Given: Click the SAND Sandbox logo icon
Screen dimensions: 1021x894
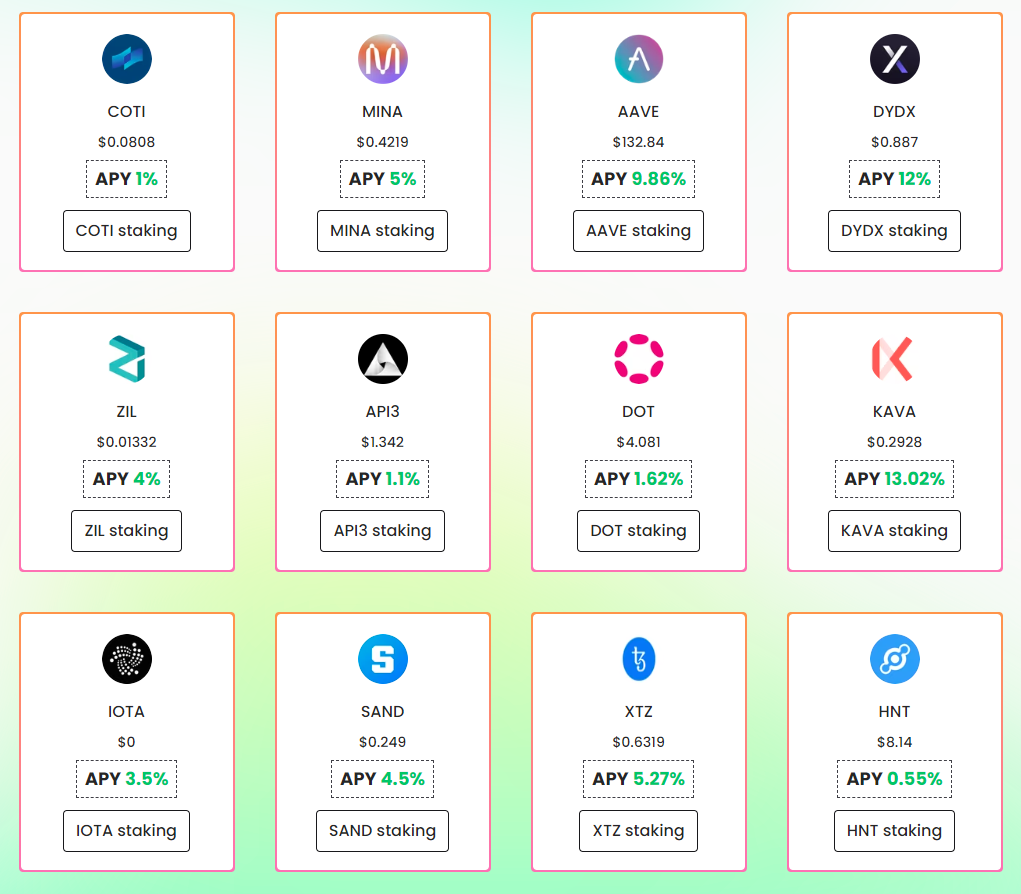Looking at the screenshot, I should coord(382,659).
